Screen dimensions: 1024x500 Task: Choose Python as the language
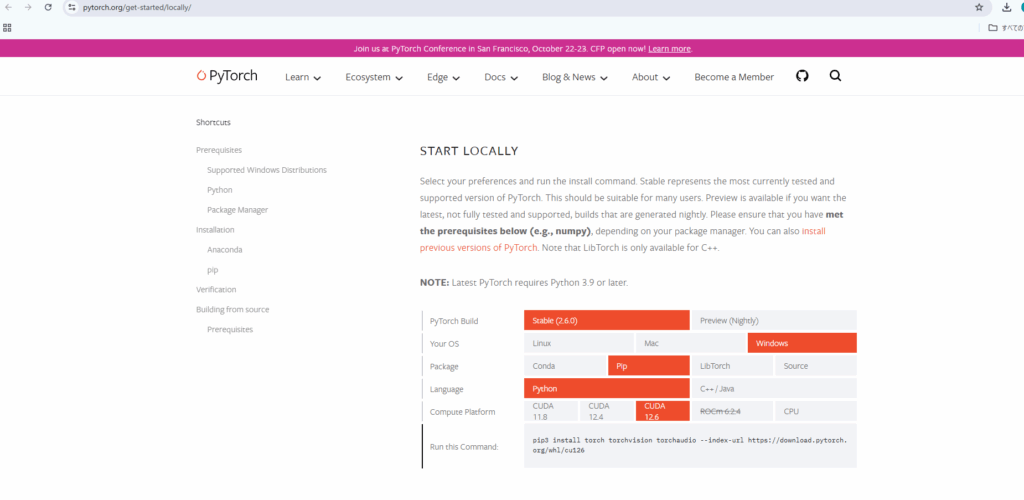[606, 388]
